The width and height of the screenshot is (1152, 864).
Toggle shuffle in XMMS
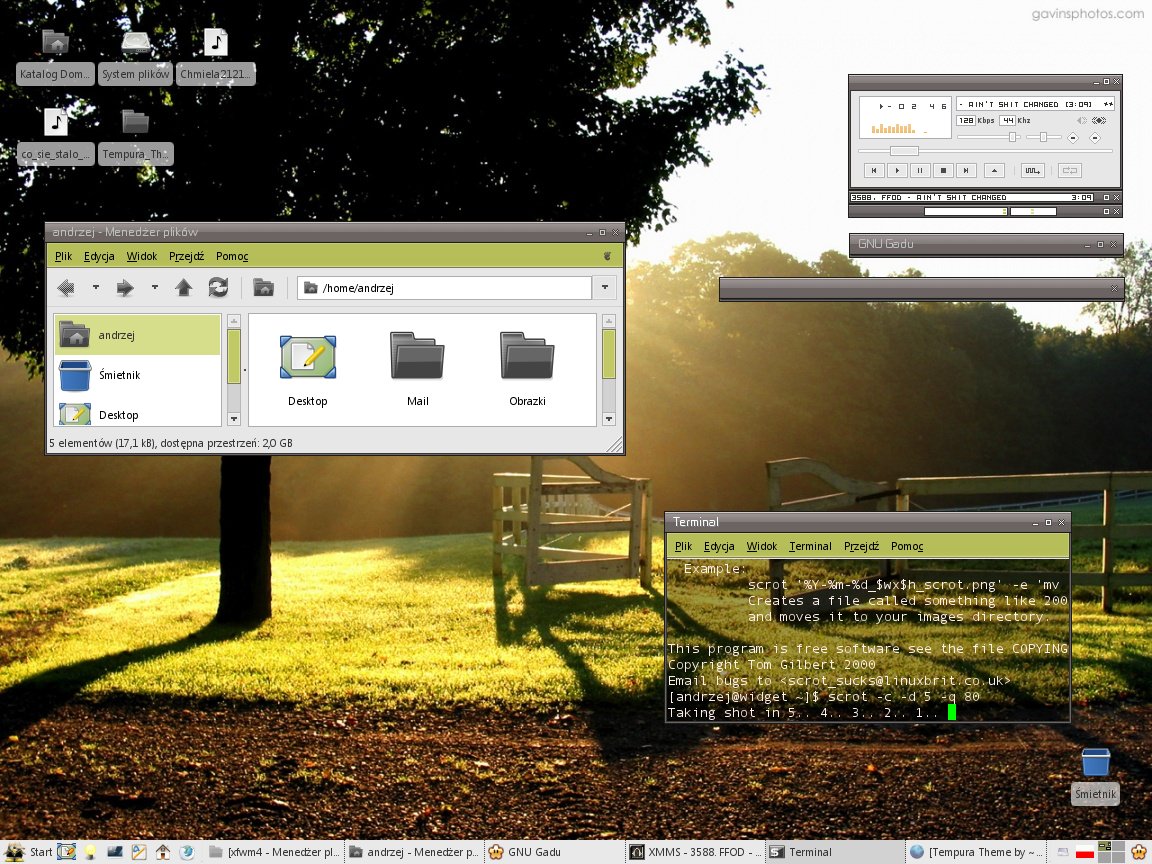pos(1032,170)
